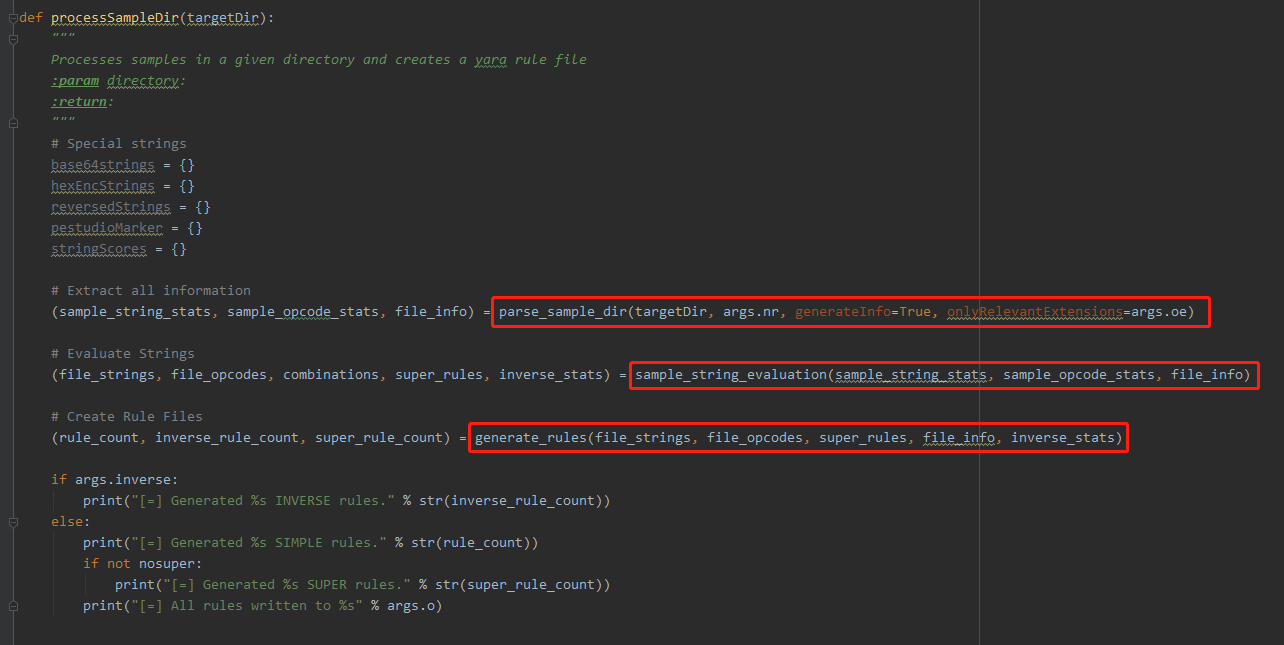This screenshot has height=645, width=1284.
Task: Click the hexEncStrings variable
Action: pos(103,186)
